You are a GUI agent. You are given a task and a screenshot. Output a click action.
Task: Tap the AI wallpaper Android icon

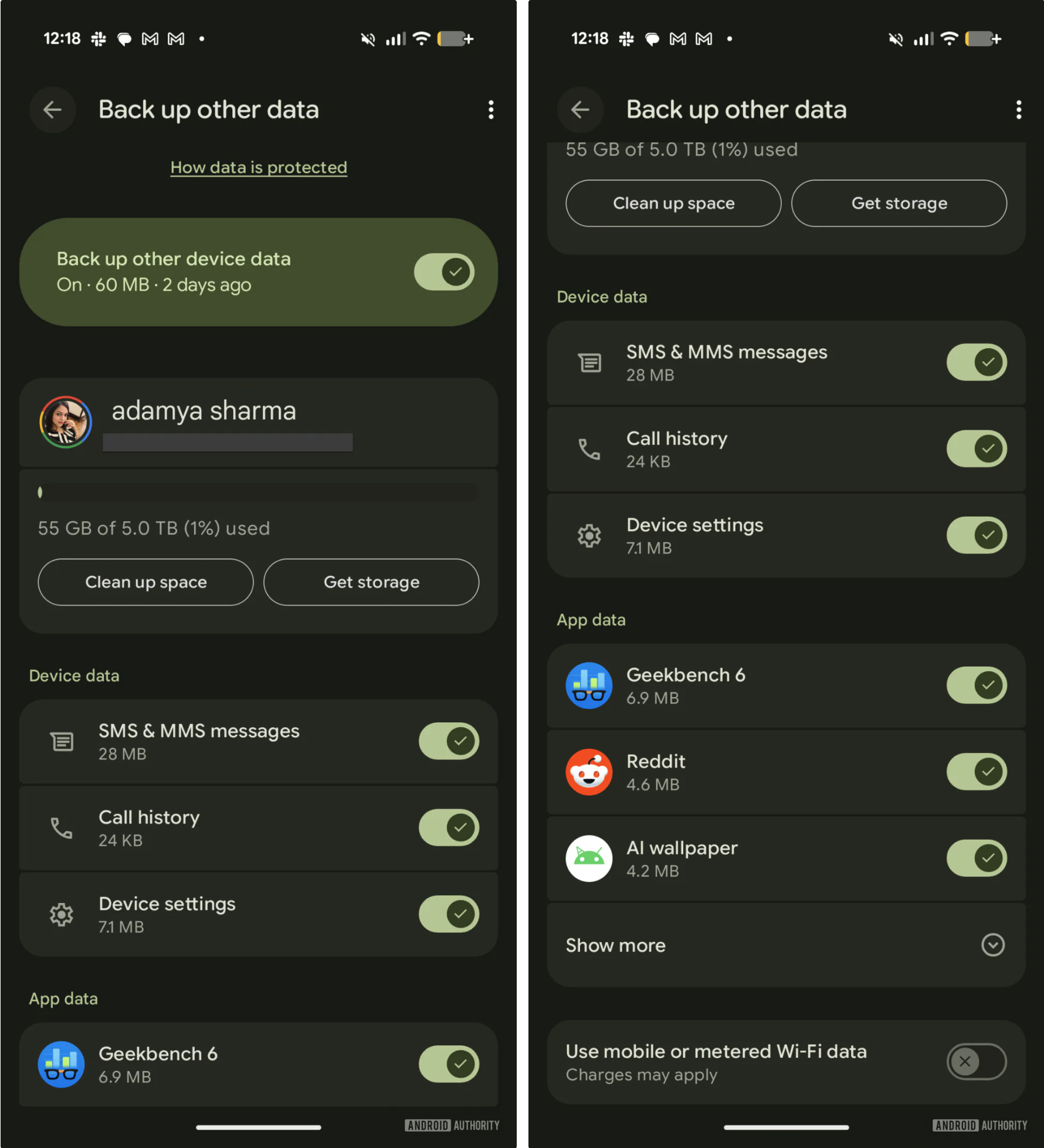tap(589, 858)
